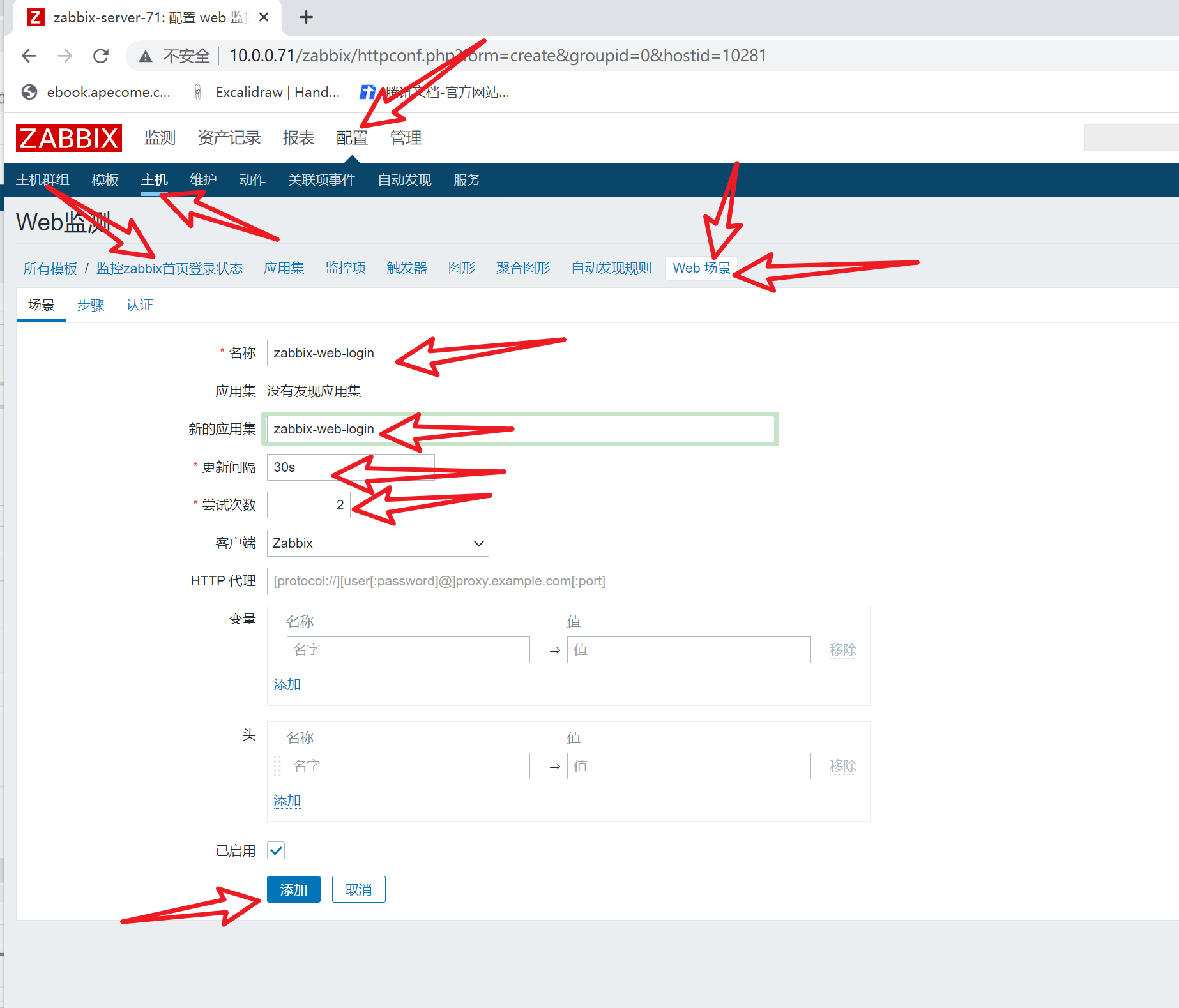Open the 腾讯文档 bookmark
Viewport: 1179px width, 1008px height.
(x=434, y=92)
